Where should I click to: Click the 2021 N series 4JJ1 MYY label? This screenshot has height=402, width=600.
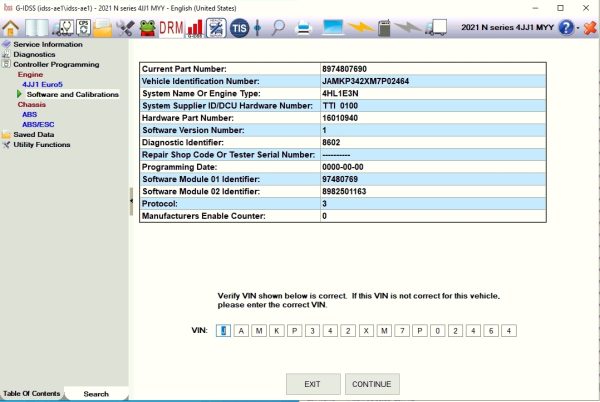(507, 28)
